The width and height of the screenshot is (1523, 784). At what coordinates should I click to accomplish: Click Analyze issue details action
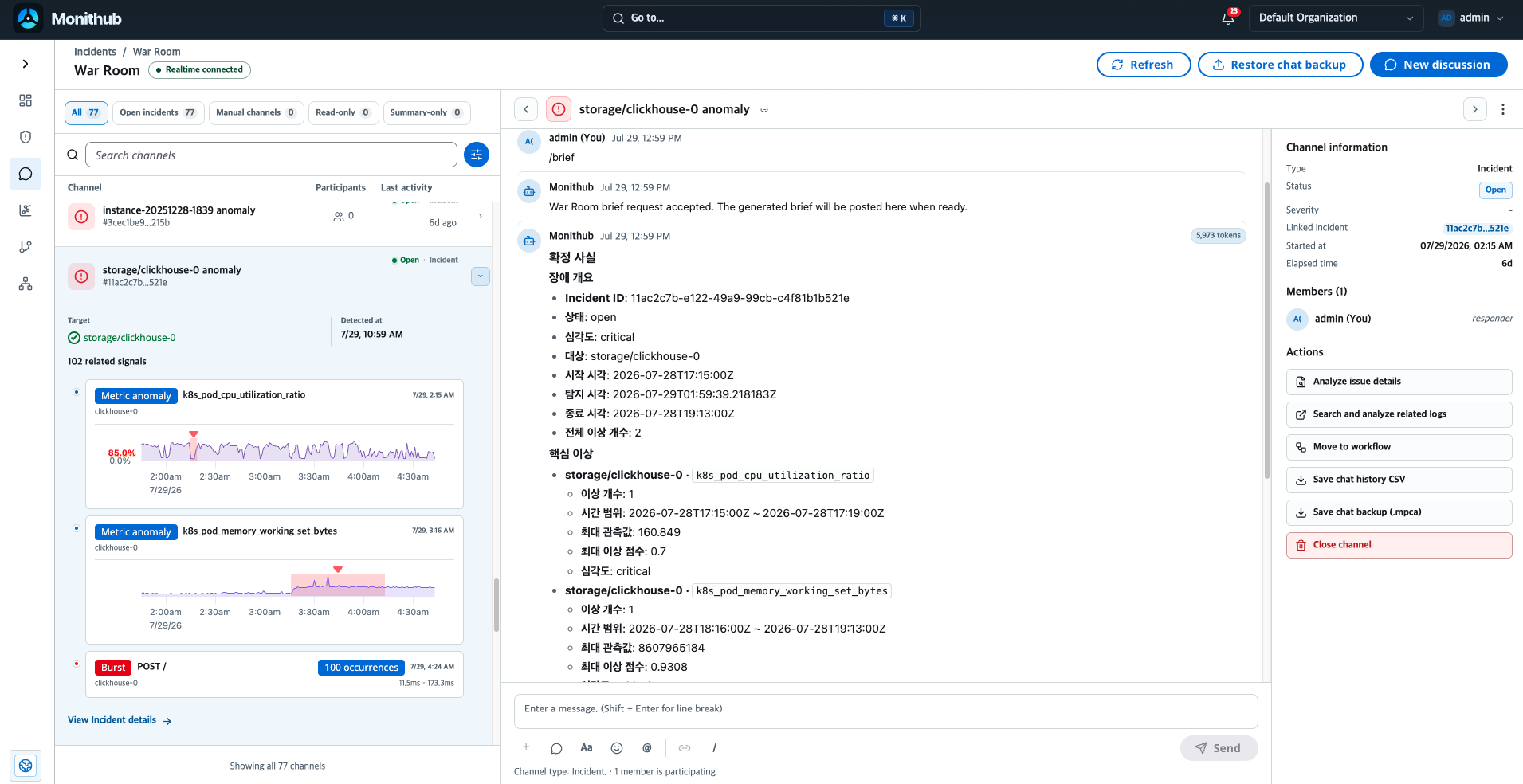(1399, 382)
